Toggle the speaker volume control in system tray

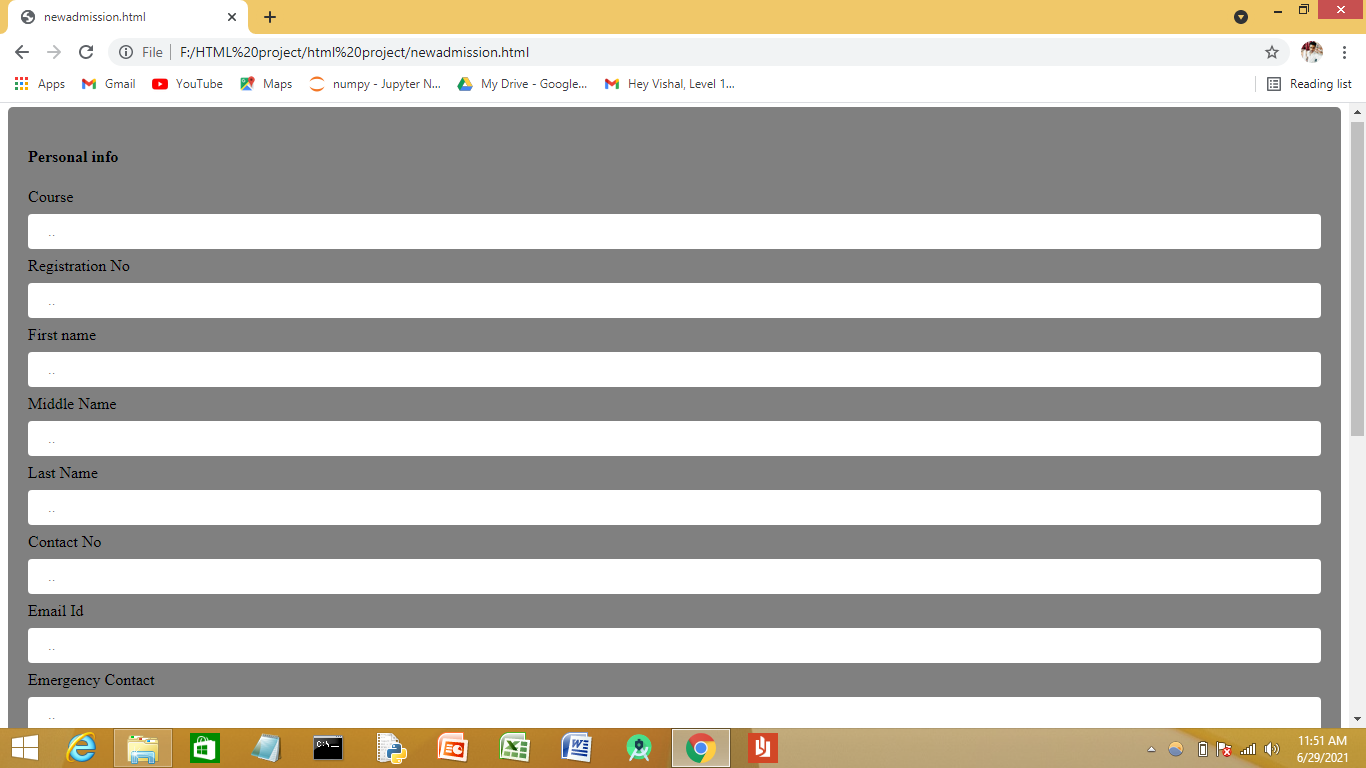point(1272,748)
